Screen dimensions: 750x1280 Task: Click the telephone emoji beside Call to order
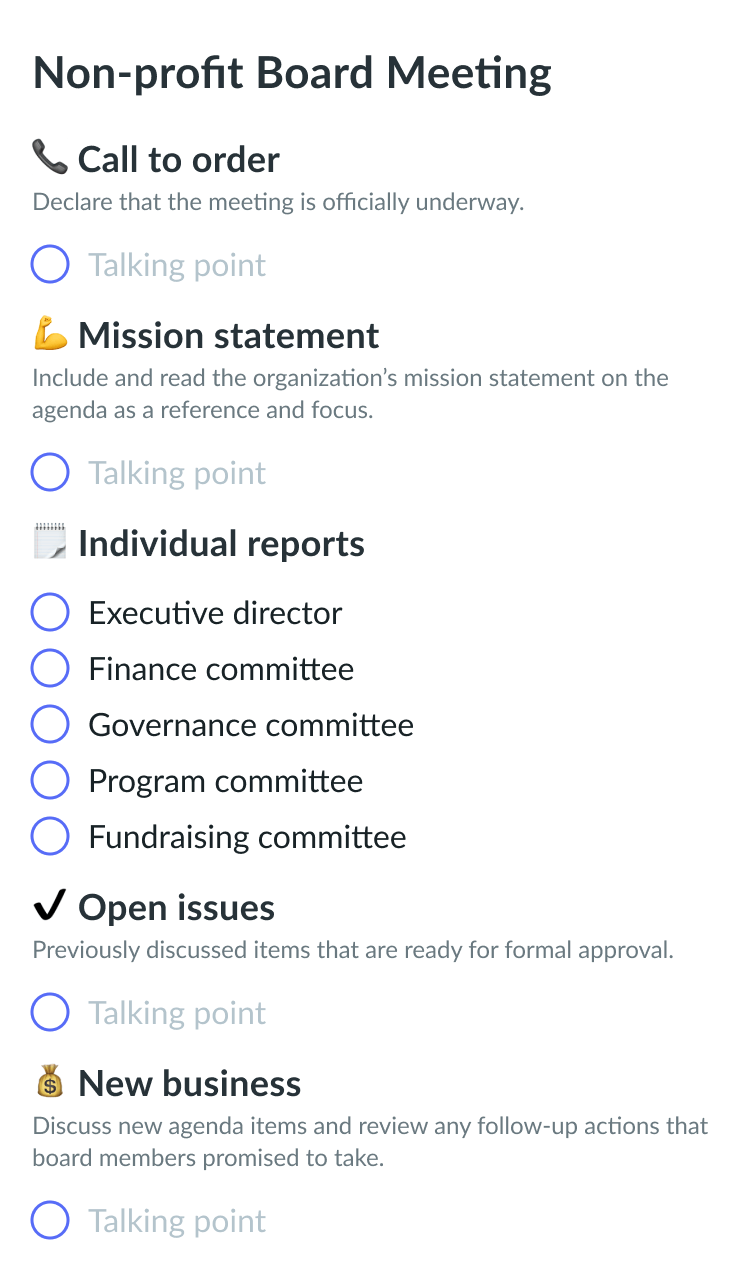click(50, 158)
